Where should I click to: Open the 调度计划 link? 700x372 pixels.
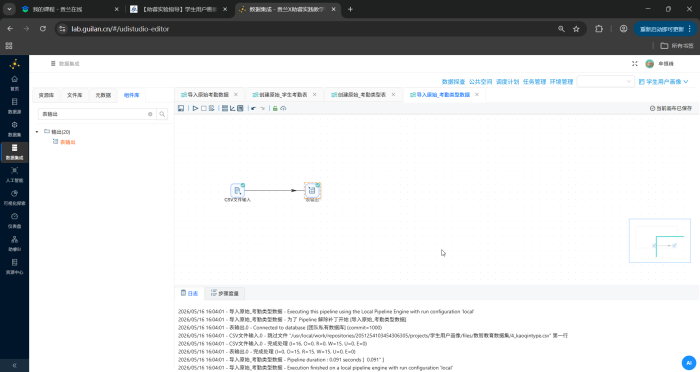(507, 82)
